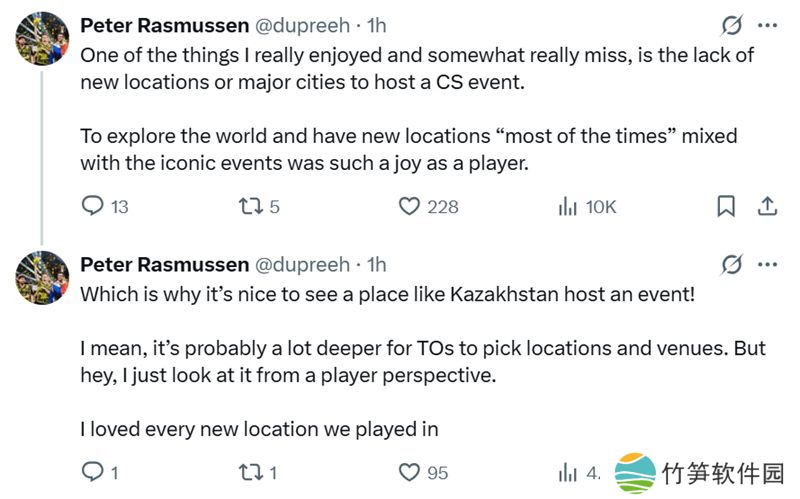The height and width of the screenshot is (499, 800).
Task: Click the Grok icon on first tweet
Action: pyautogui.click(x=731, y=25)
